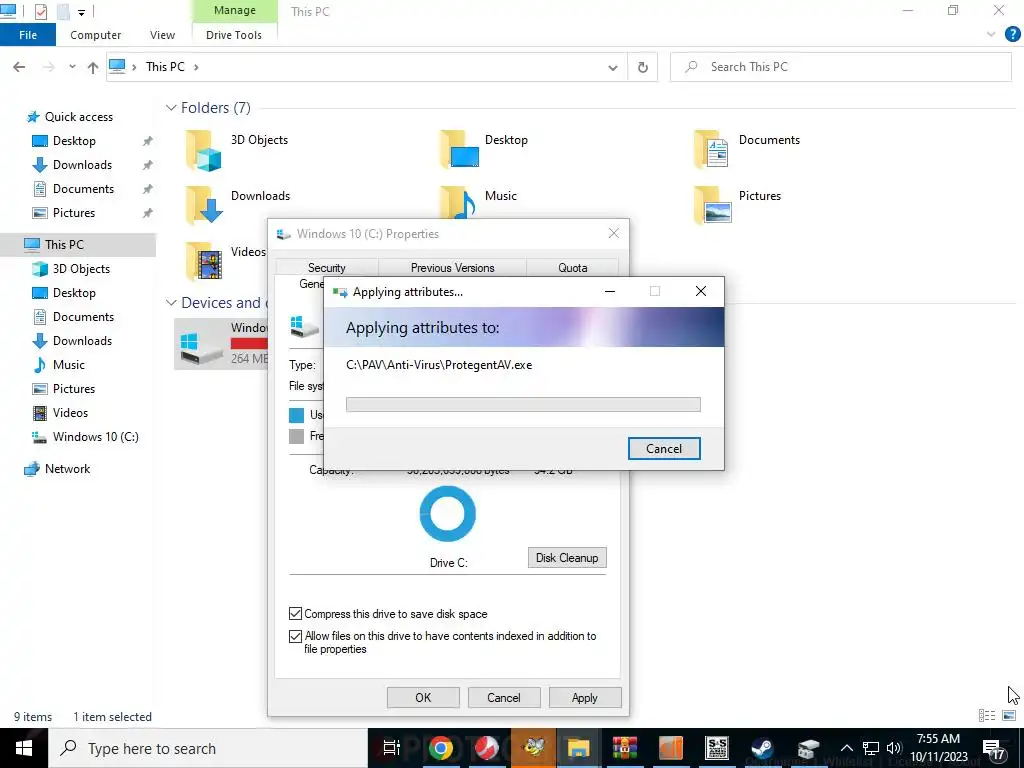Select This PC in the navigation pane
Viewport: 1024px width, 768px height.
64,245
